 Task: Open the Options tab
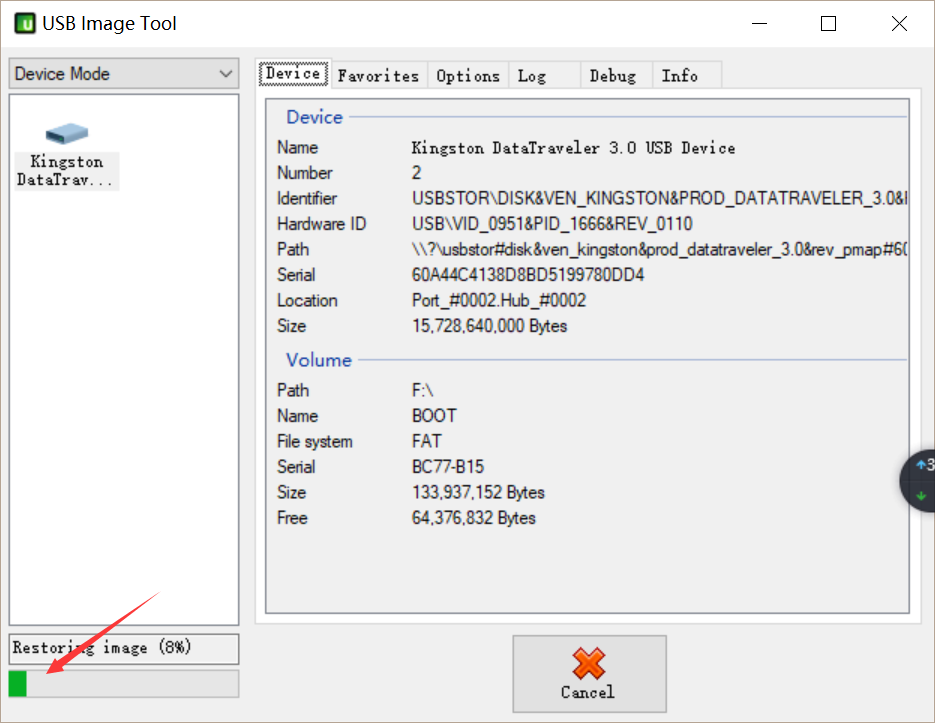click(468, 76)
